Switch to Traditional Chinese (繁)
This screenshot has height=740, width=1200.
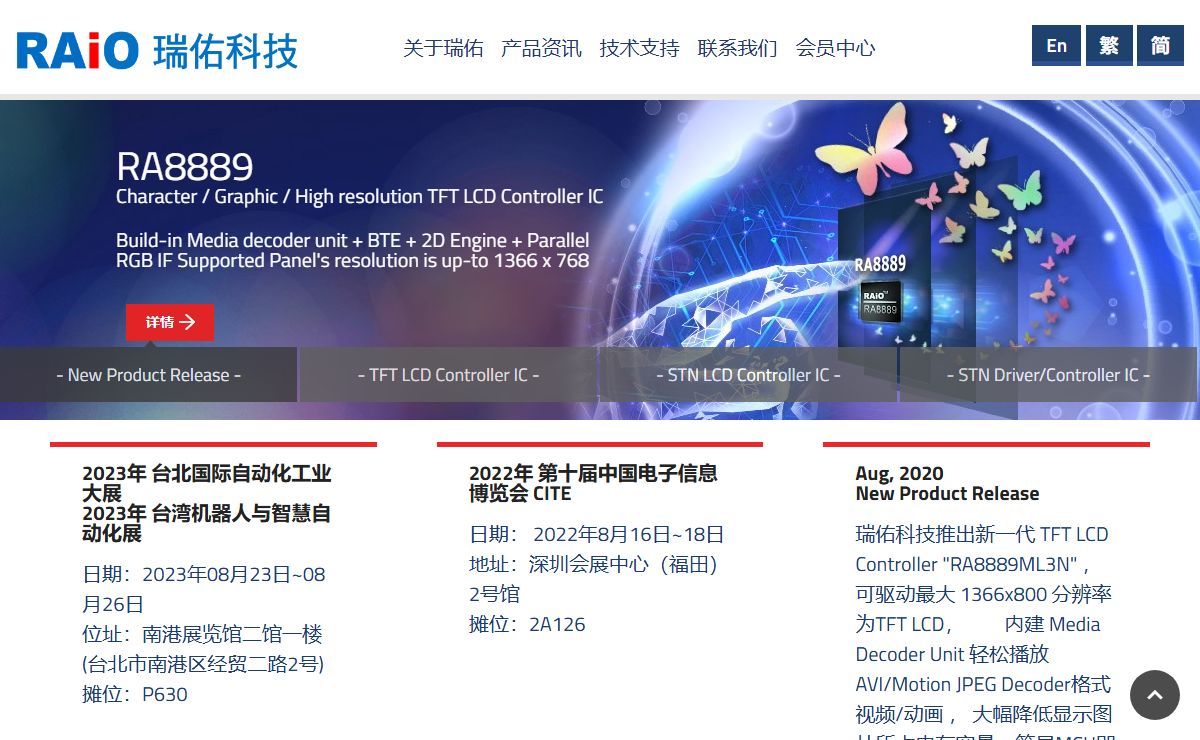[x=1109, y=46]
